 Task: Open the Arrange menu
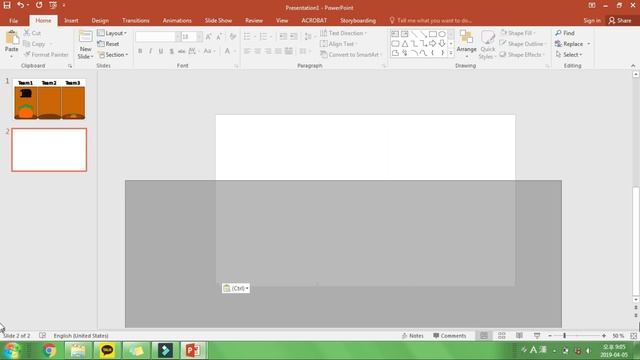coord(467,43)
